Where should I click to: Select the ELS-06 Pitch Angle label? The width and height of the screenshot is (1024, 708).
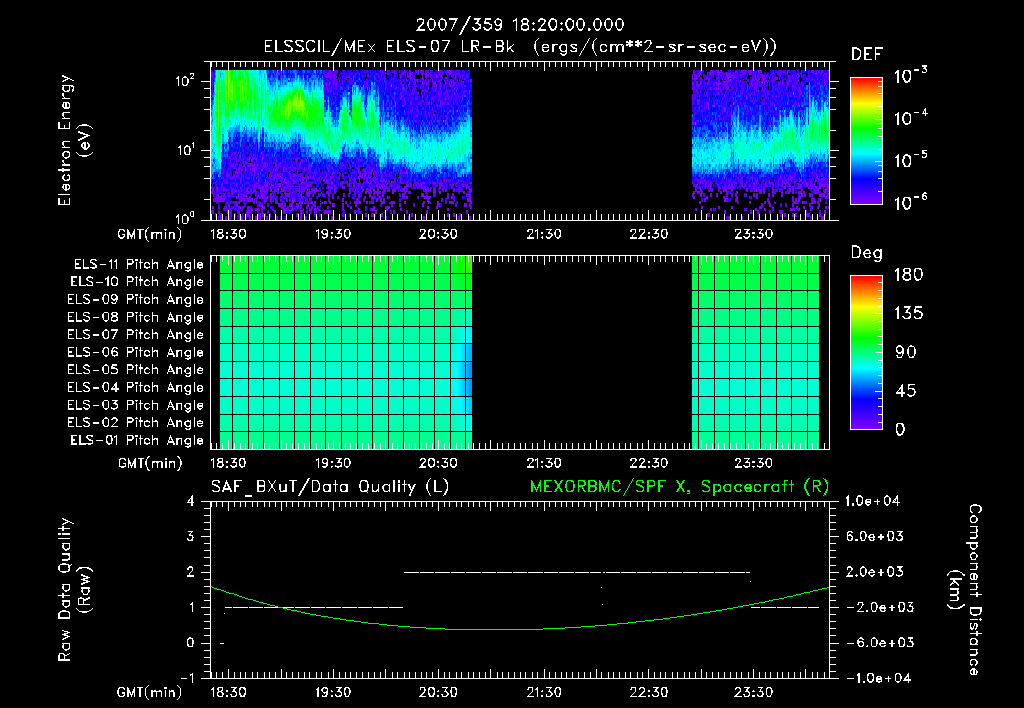[x=136, y=353]
